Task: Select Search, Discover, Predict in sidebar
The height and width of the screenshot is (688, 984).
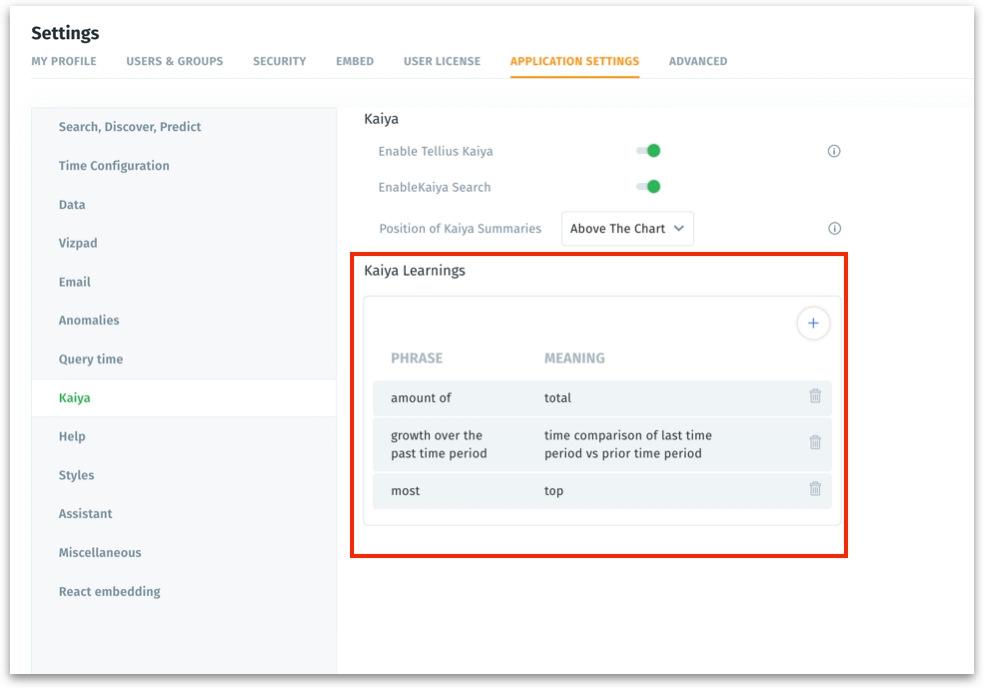Action: (x=130, y=127)
